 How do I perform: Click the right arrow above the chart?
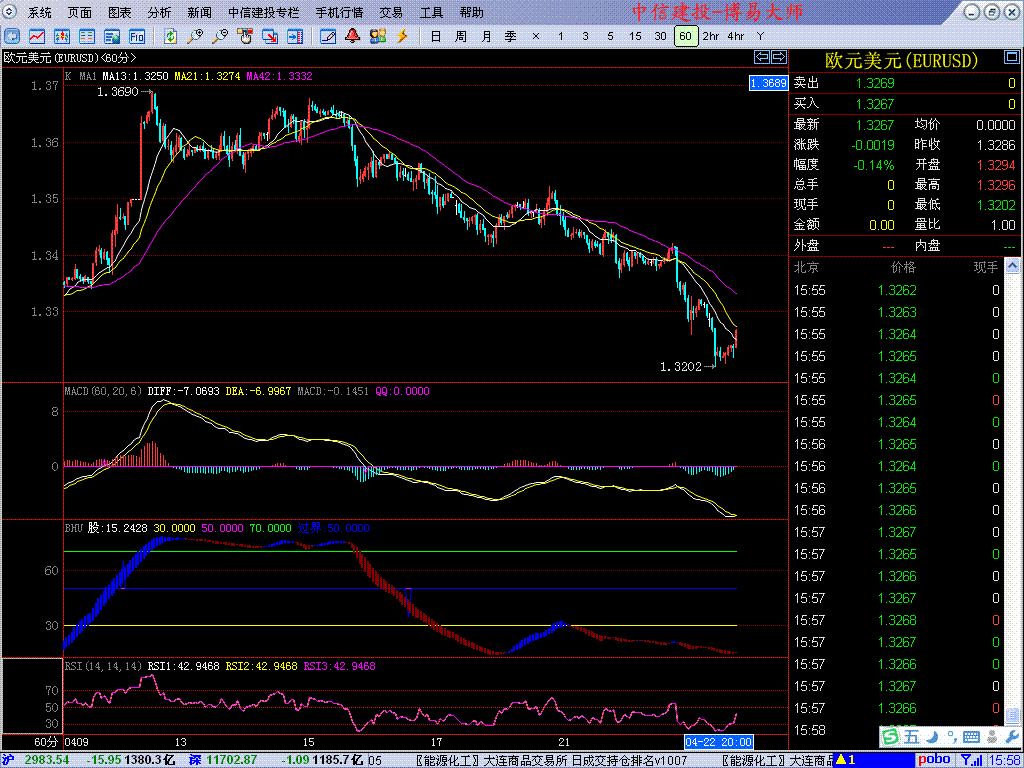(777, 57)
